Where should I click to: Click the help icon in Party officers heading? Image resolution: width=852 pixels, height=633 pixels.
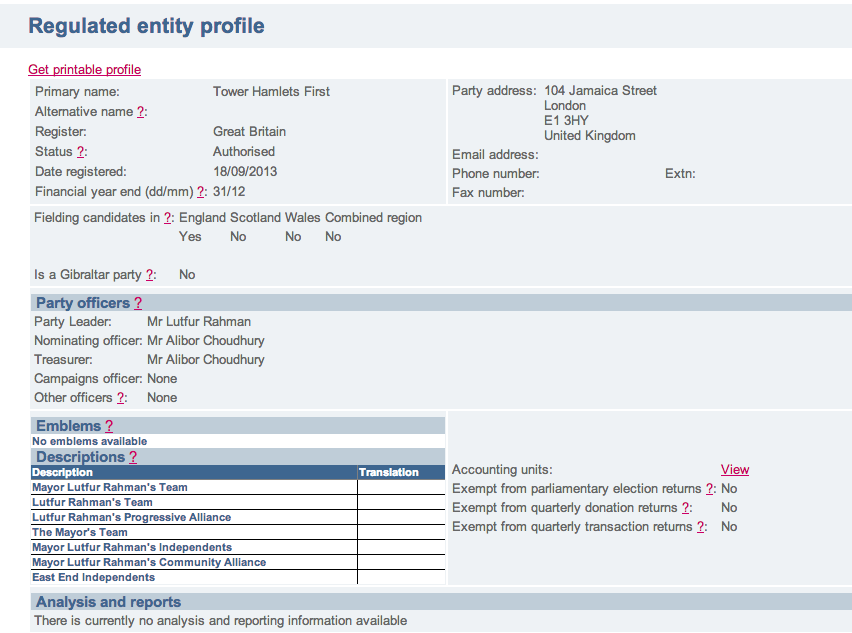[138, 303]
